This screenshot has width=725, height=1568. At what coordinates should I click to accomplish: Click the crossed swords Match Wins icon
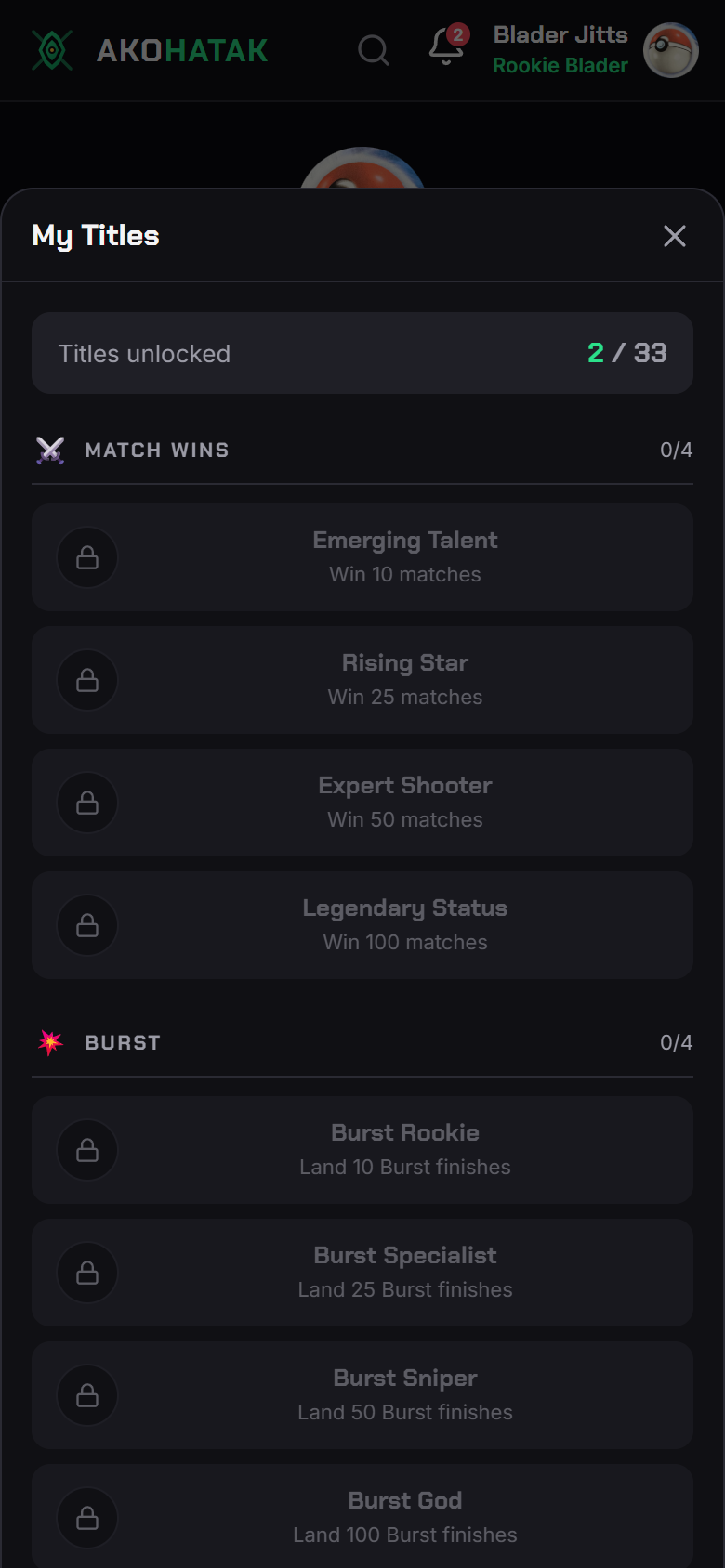50,451
